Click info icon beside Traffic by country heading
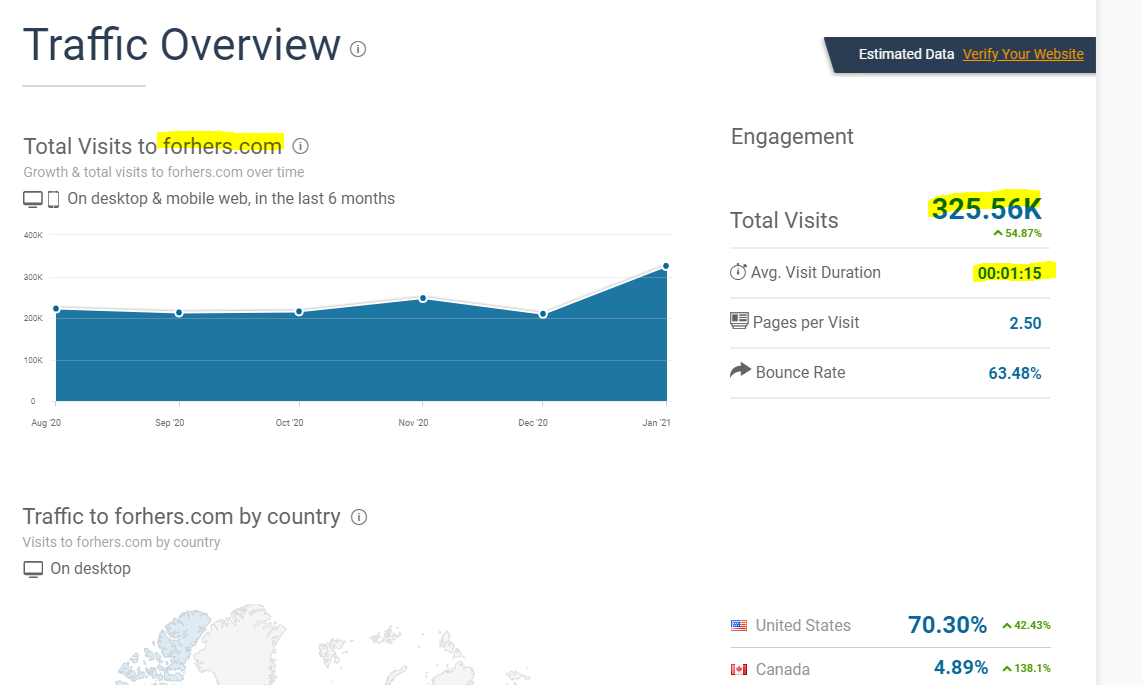Screen dimensions: 1143x685 pos(359,517)
